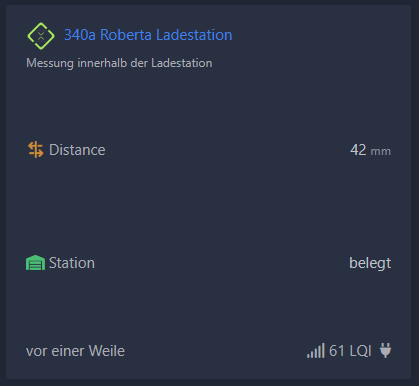Click the word Roberta in the title
The height and width of the screenshot is (386, 419).
126,35
